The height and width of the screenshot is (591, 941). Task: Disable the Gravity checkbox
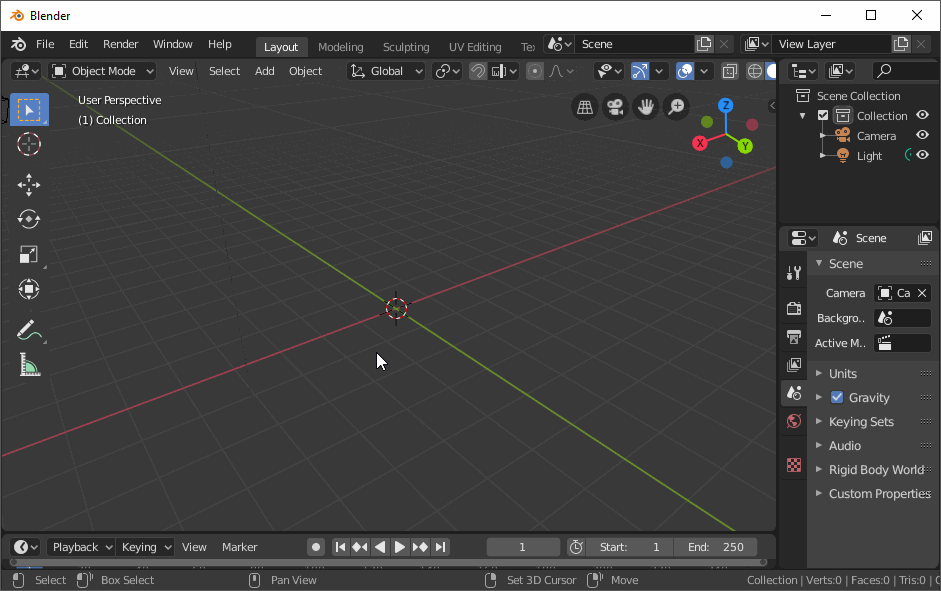click(x=837, y=397)
